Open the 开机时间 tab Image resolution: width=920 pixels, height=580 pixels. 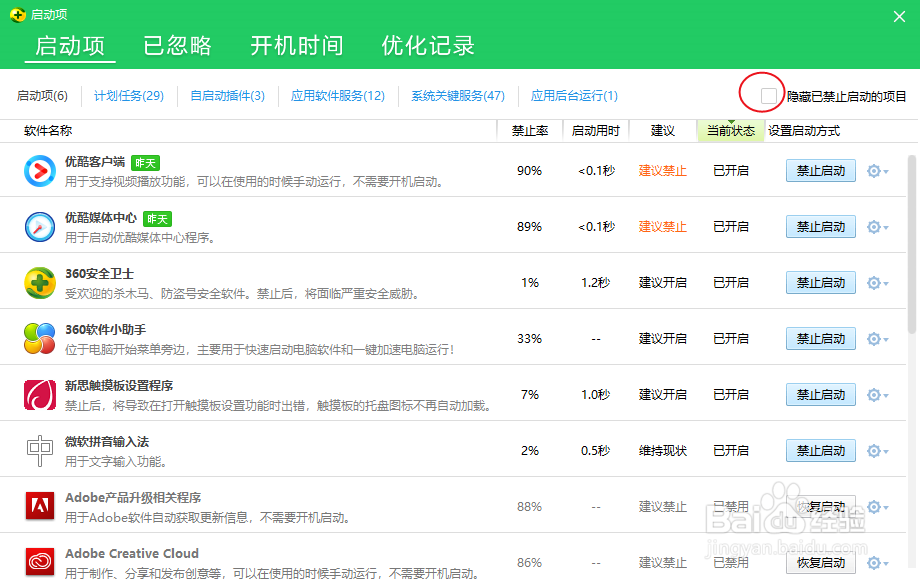tap(296, 46)
